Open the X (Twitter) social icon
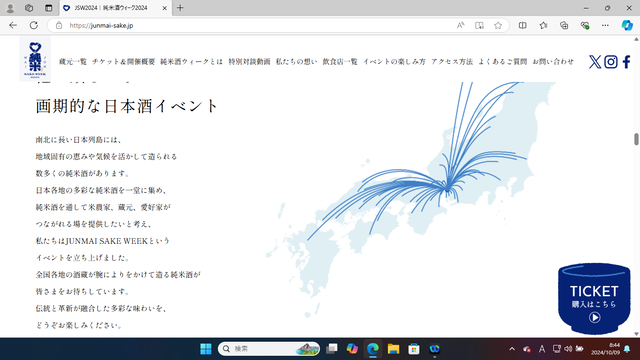This screenshot has width=640, height=360. 595,62
